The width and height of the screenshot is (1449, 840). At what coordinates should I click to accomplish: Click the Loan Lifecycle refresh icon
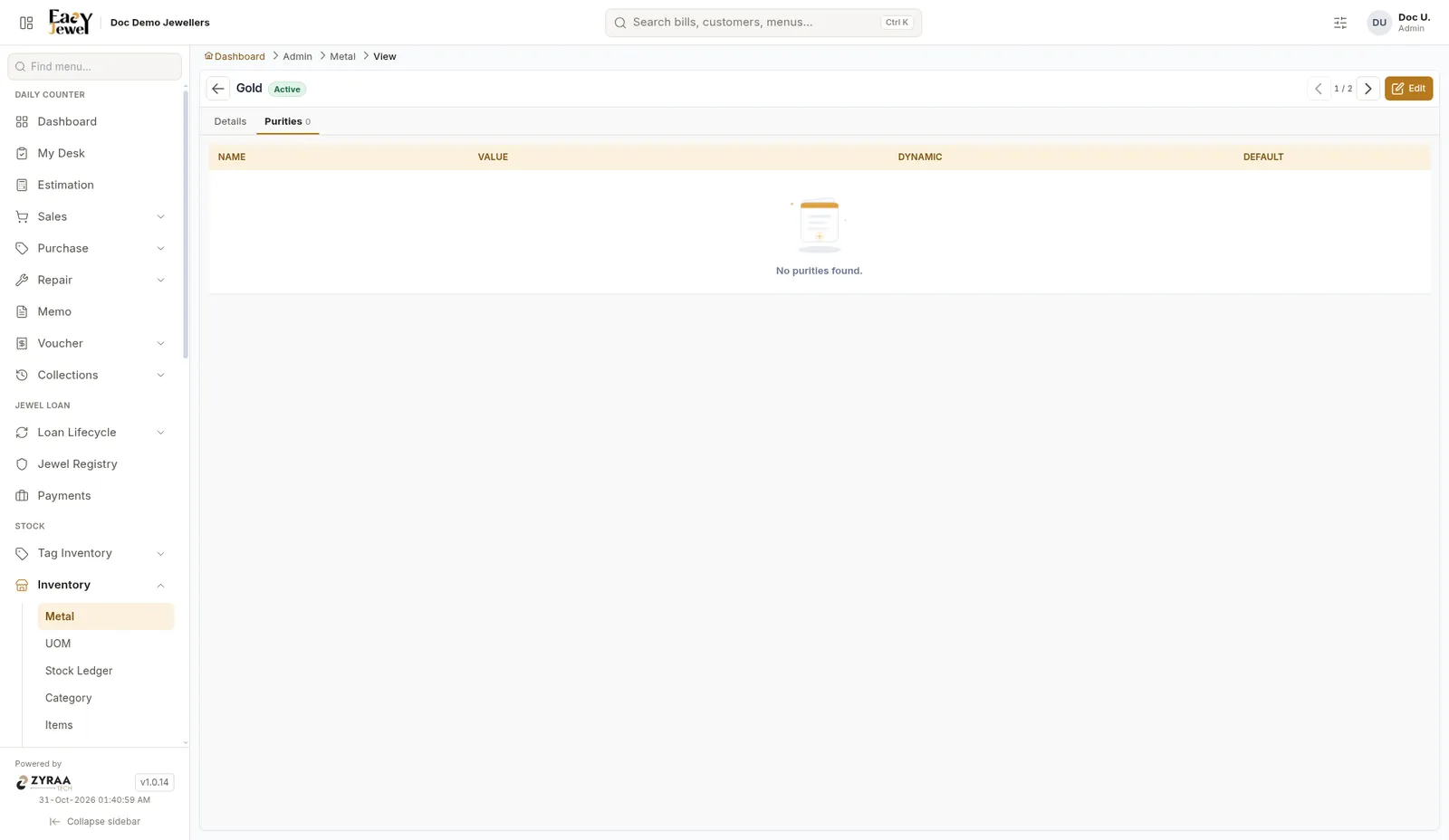pyautogui.click(x=22, y=433)
